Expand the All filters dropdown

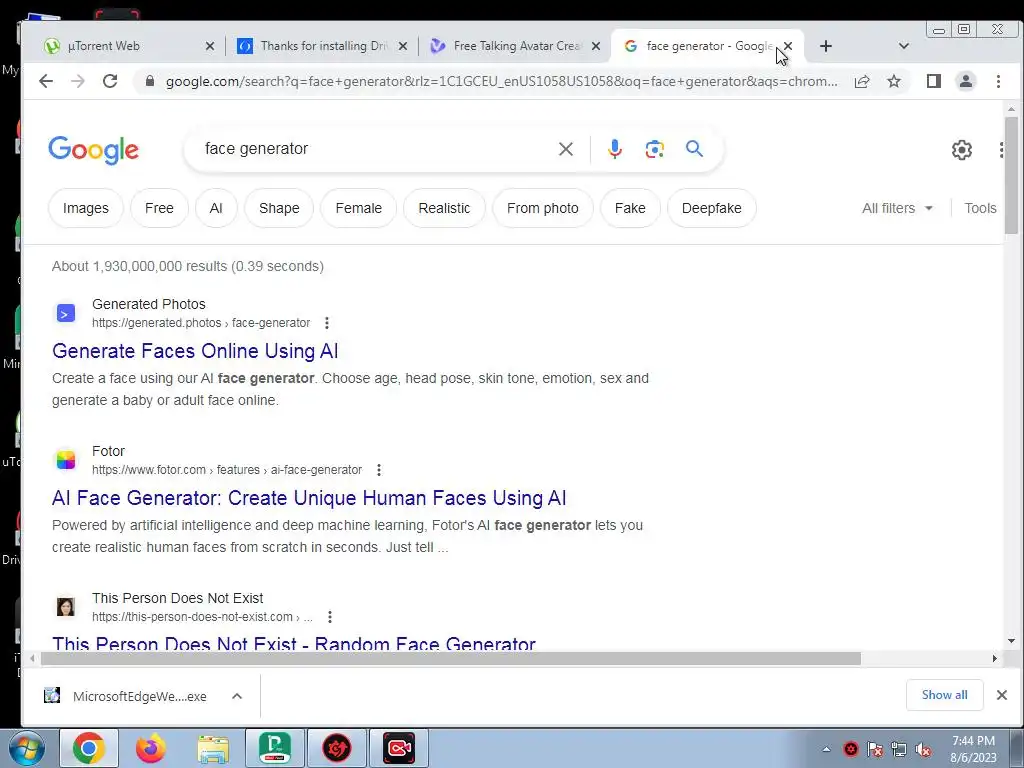coord(897,208)
